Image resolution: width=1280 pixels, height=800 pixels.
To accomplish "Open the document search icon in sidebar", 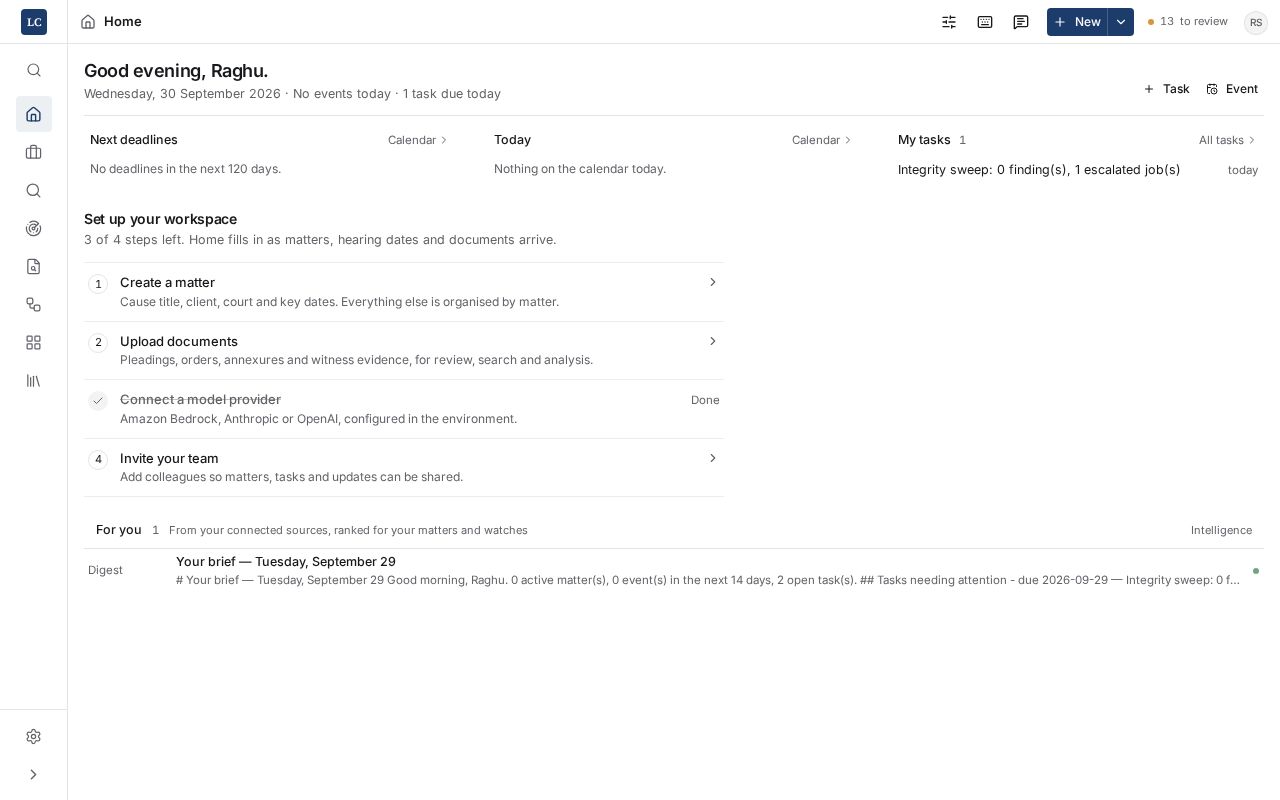I will pos(34,266).
